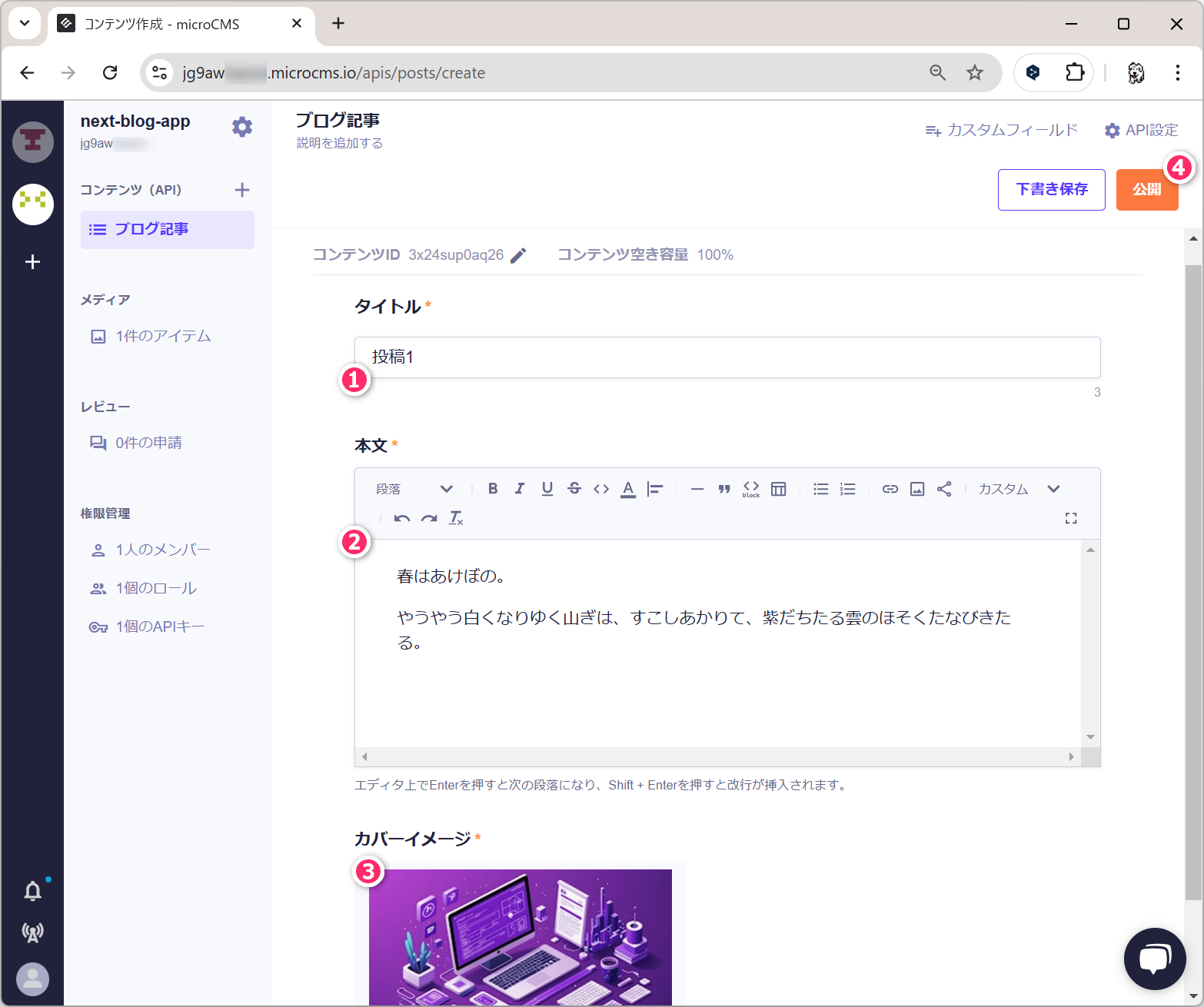Apply strikethrough formatting to text
This screenshot has width=1204, height=1007.
(574, 489)
